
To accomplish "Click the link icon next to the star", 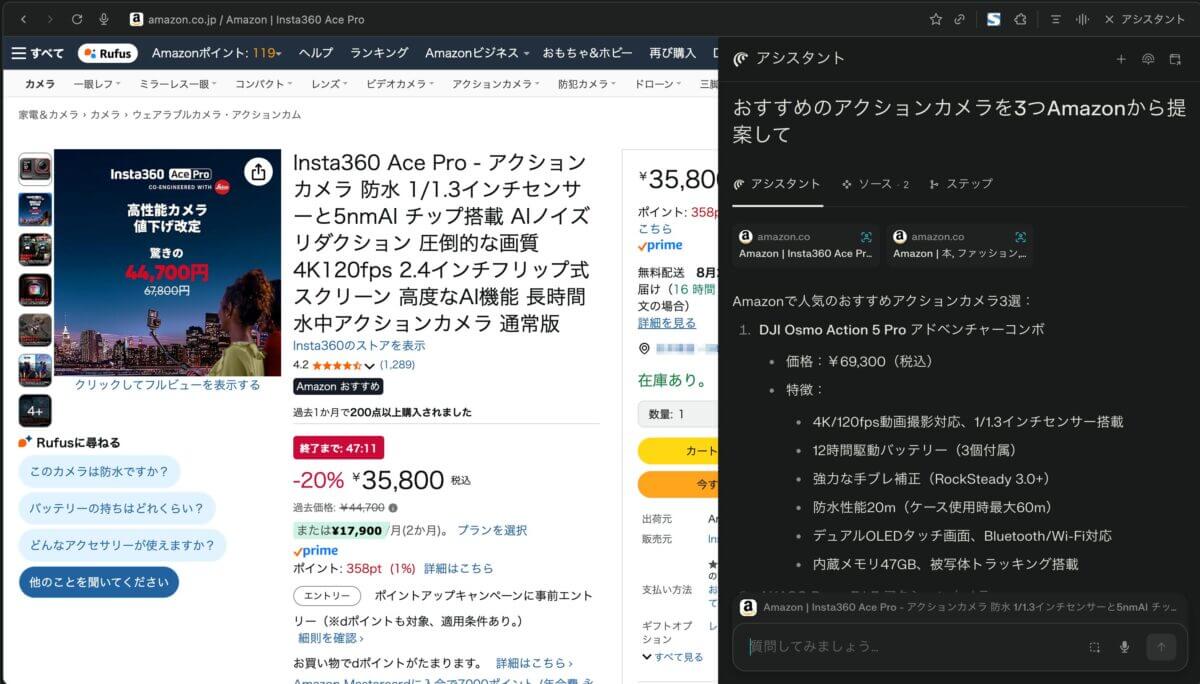I will coord(960,19).
